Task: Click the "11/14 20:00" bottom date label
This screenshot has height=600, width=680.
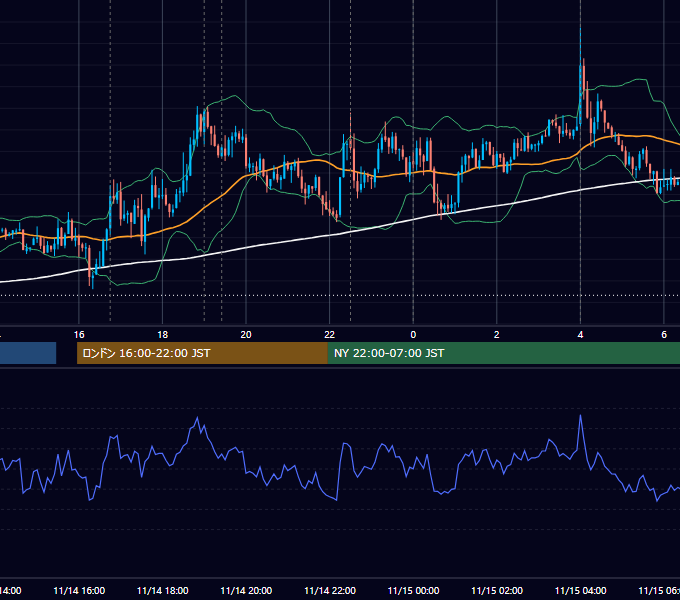Action: click(246, 590)
